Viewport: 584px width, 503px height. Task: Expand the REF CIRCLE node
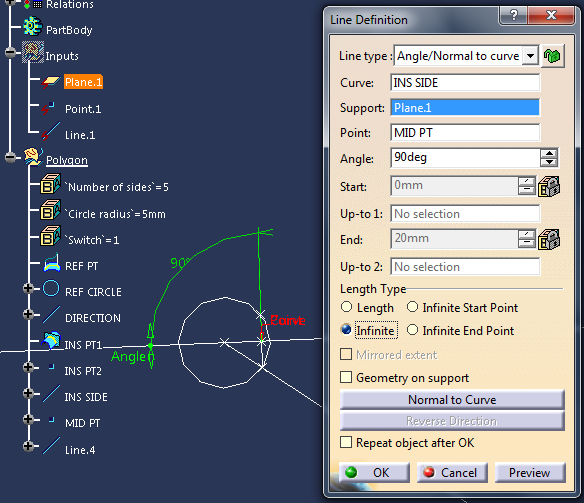28,288
